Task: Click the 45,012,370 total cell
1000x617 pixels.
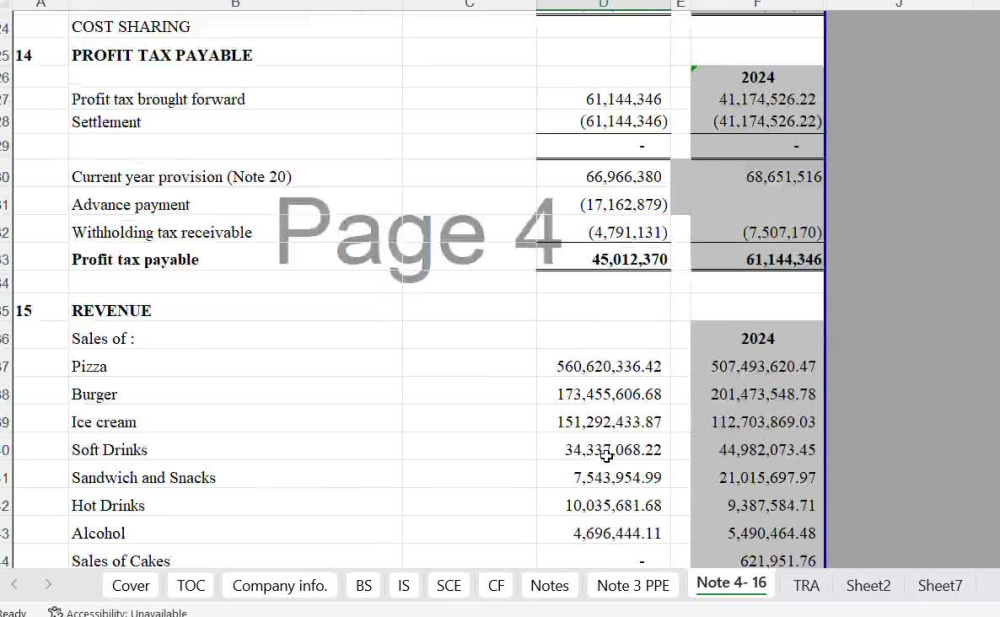Action: 629,260
